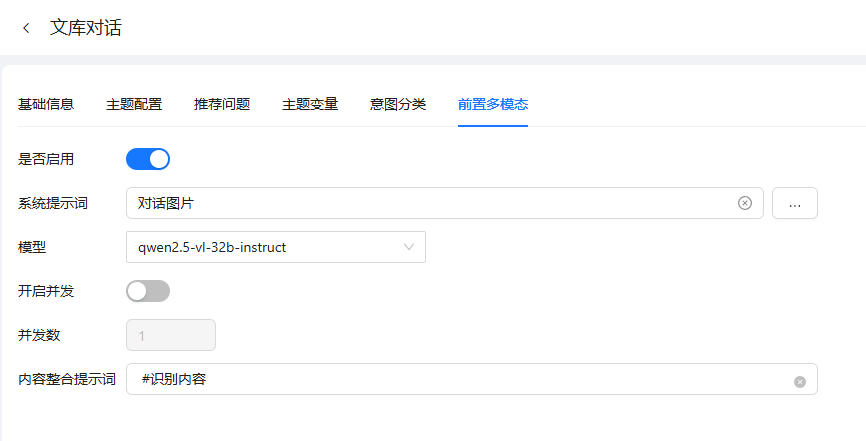Click into the 系统提示词 field containing 对话图片
Viewport: 866px width, 441px height.
430,203
